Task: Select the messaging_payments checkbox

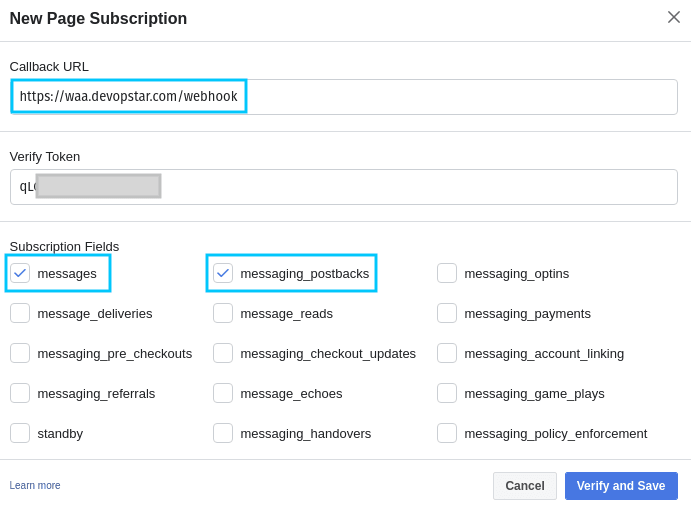Action: [x=447, y=313]
